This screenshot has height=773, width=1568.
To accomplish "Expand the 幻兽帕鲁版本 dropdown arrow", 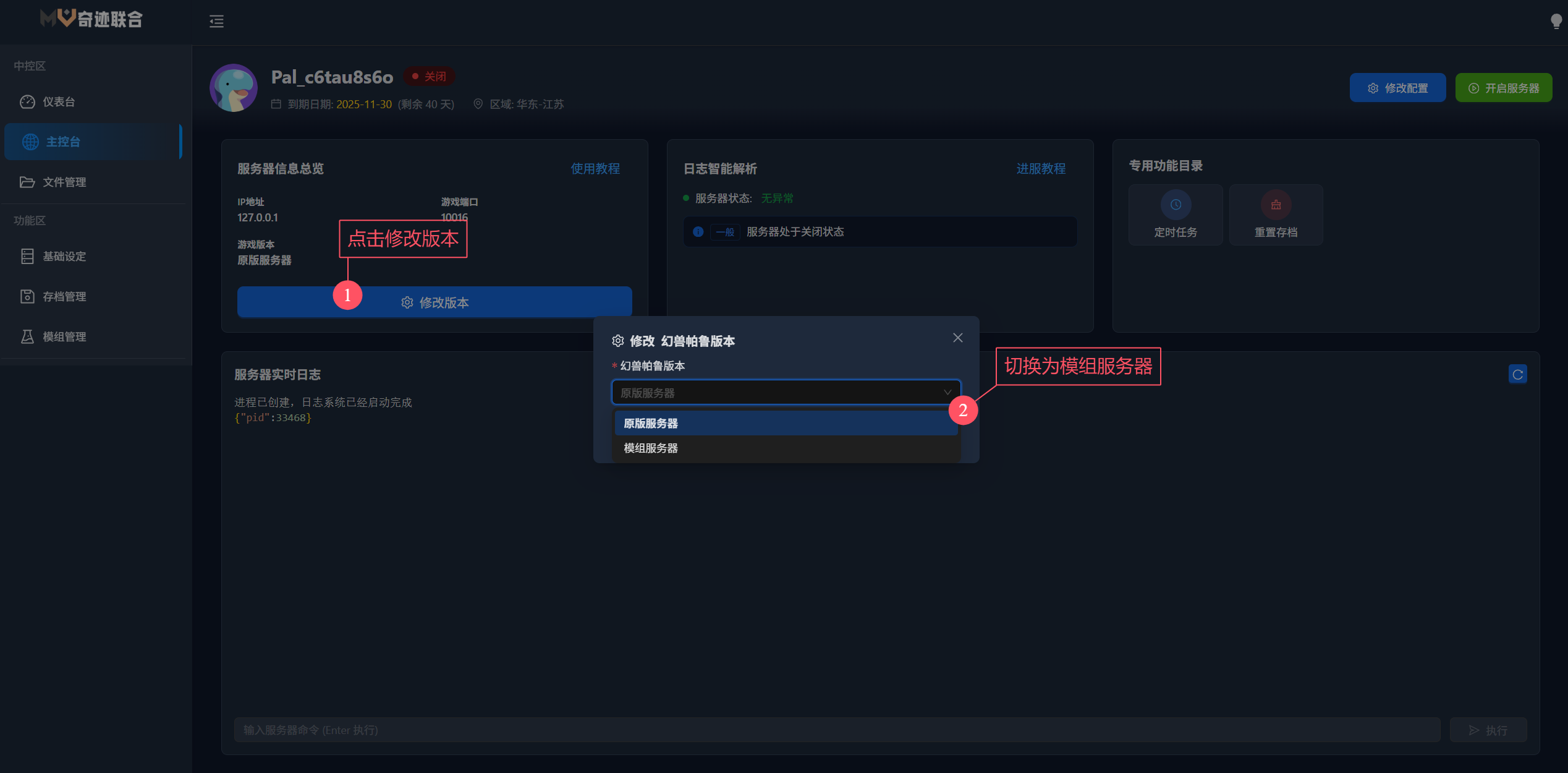I will (x=947, y=392).
